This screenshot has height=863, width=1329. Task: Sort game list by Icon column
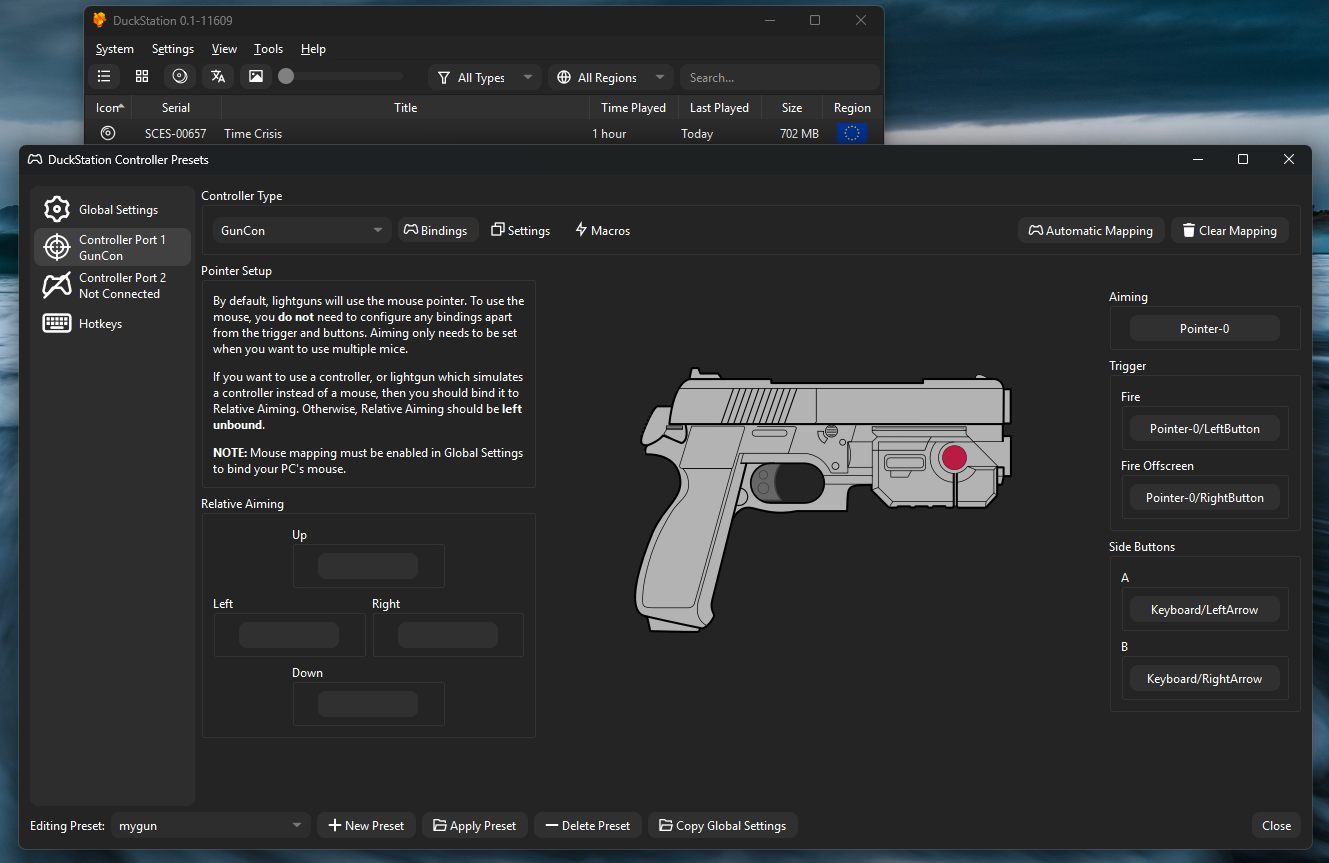coord(108,107)
